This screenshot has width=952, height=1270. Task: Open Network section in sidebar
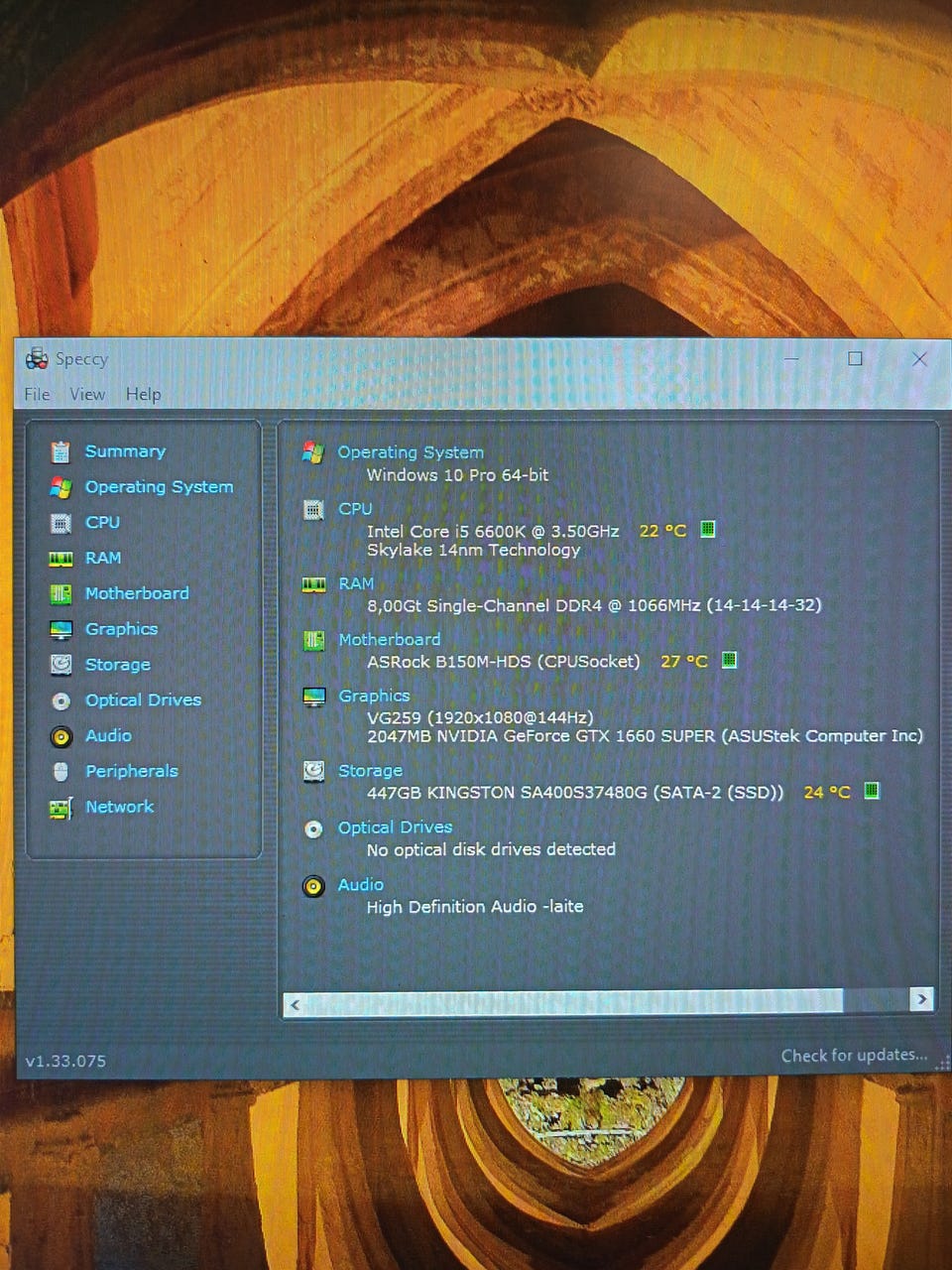click(x=120, y=807)
